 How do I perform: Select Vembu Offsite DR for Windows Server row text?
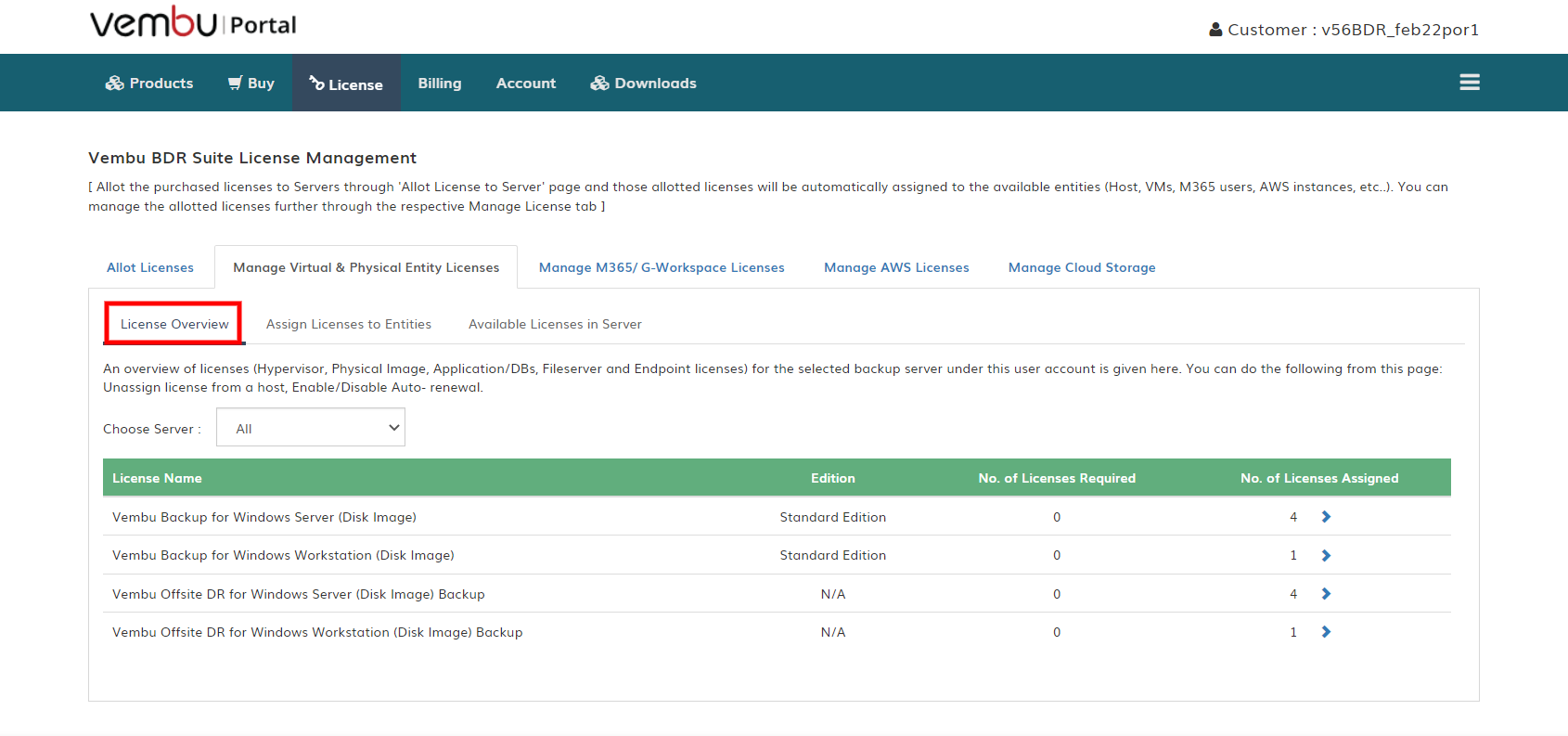click(x=299, y=594)
